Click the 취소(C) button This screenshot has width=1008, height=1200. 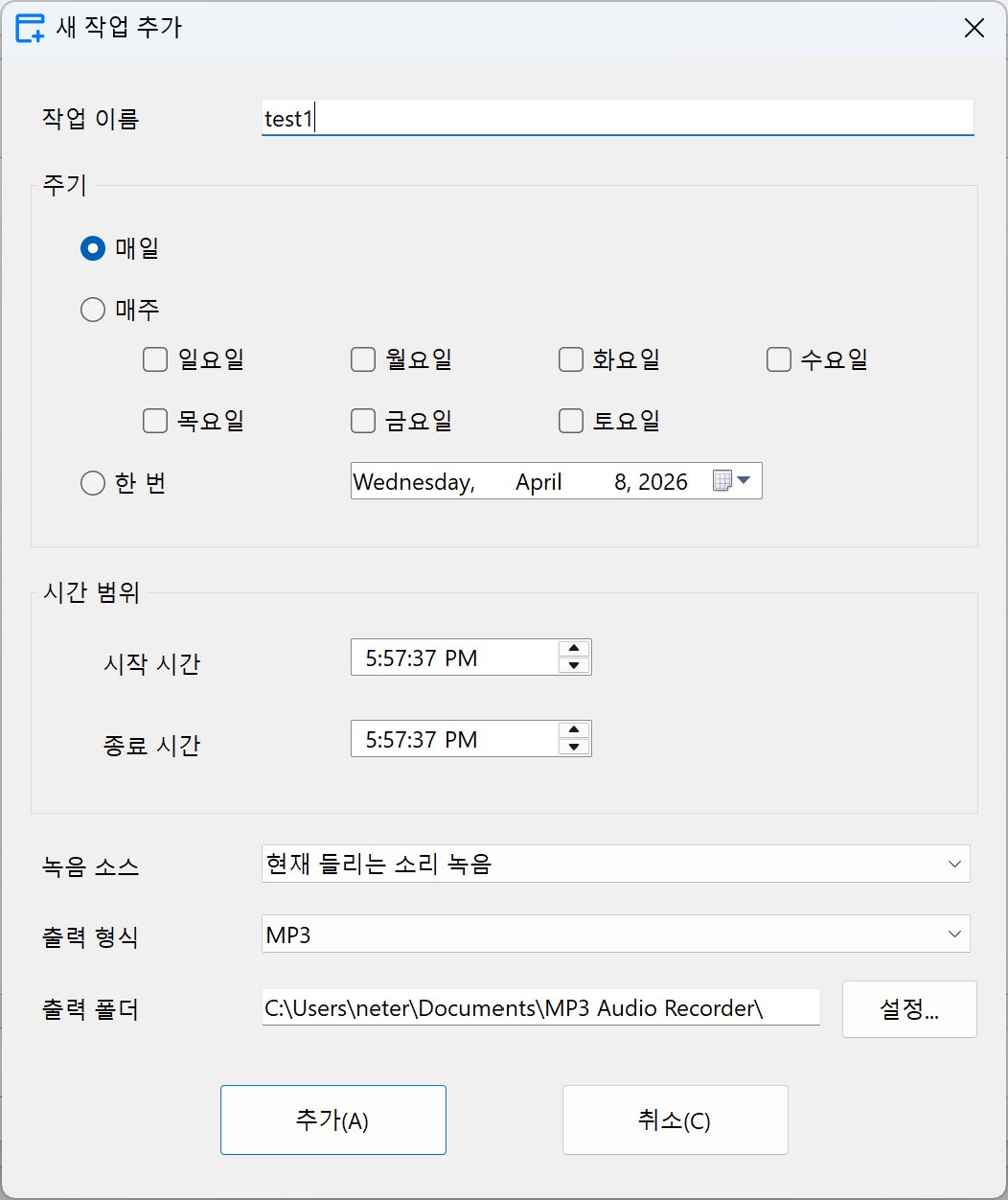(x=675, y=1120)
